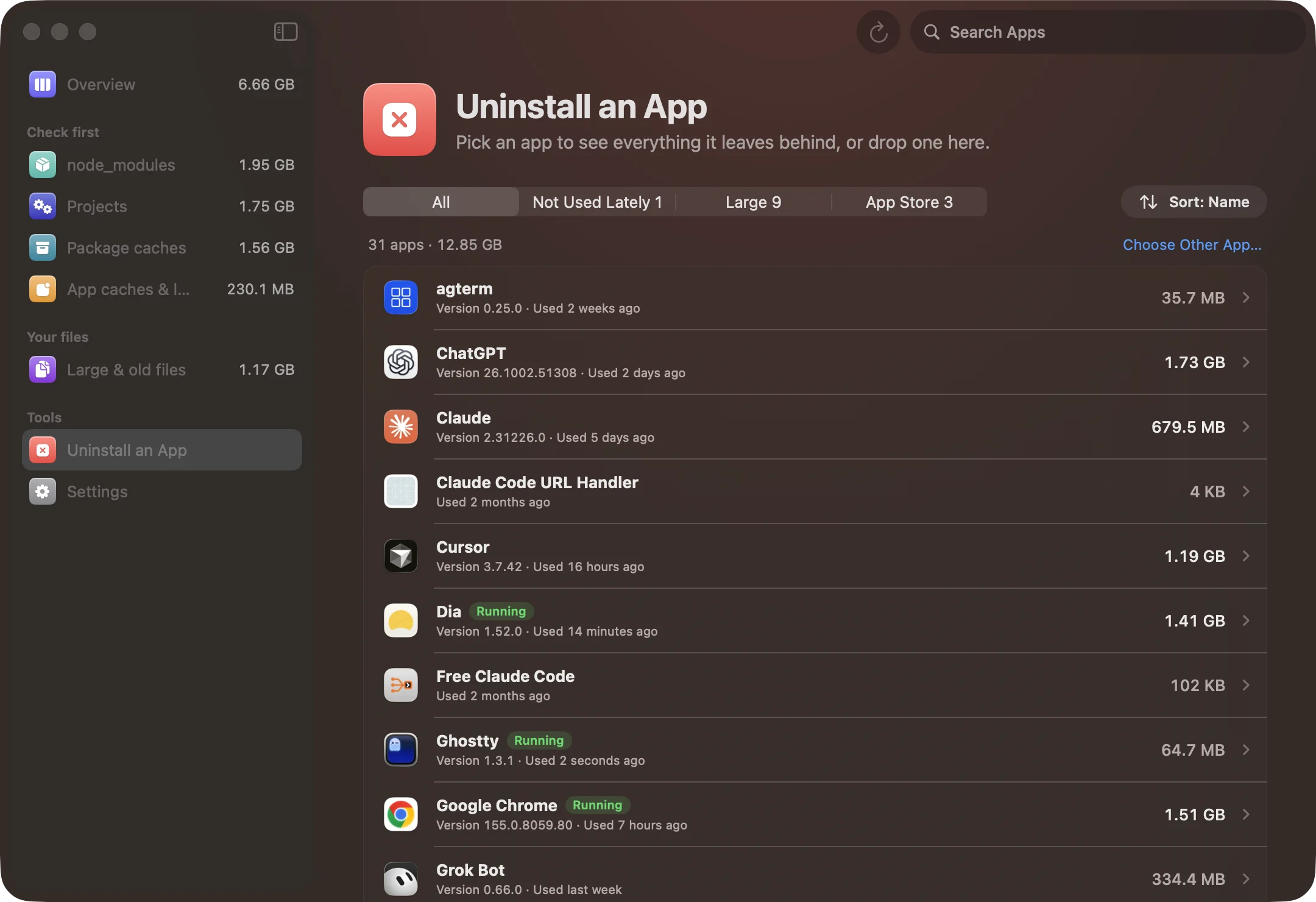The height and width of the screenshot is (902, 1316).
Task: Click the Choose Other App… link
Action: (x=1192, y=244)
